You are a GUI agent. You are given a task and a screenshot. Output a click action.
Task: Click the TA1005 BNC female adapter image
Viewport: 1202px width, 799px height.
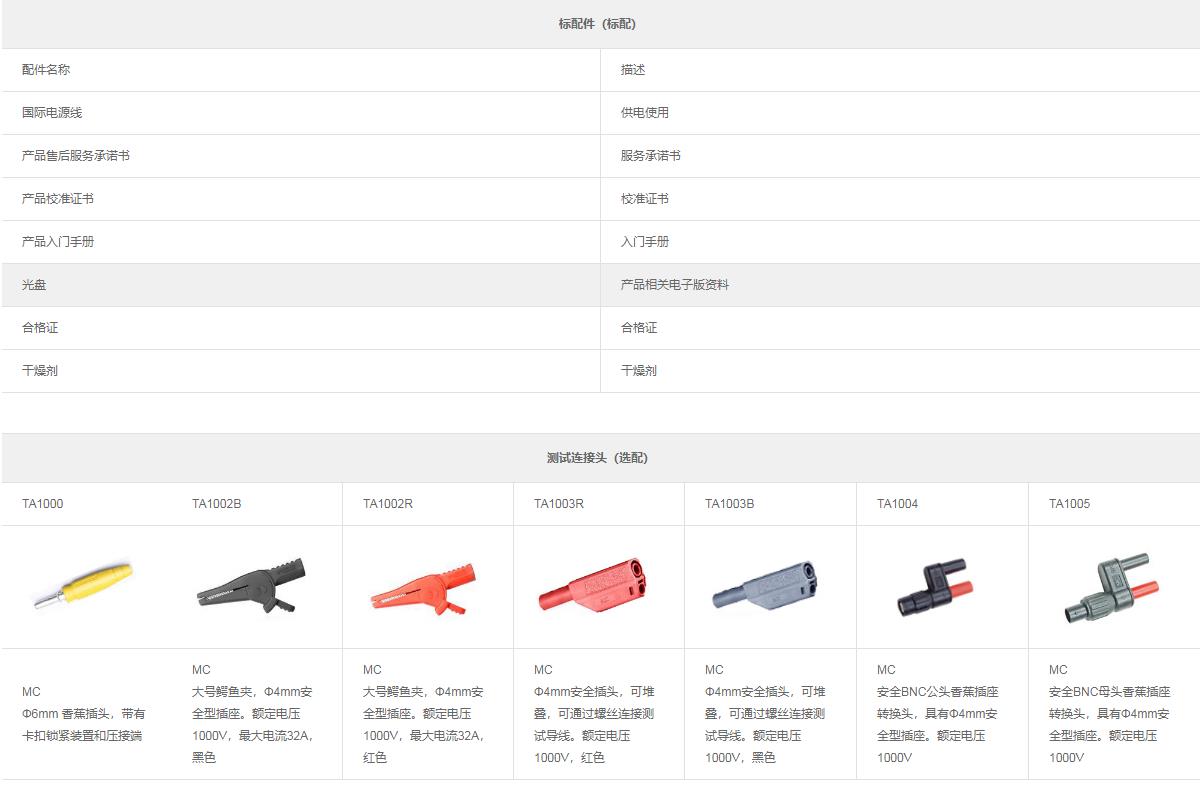click(1110, 587)
